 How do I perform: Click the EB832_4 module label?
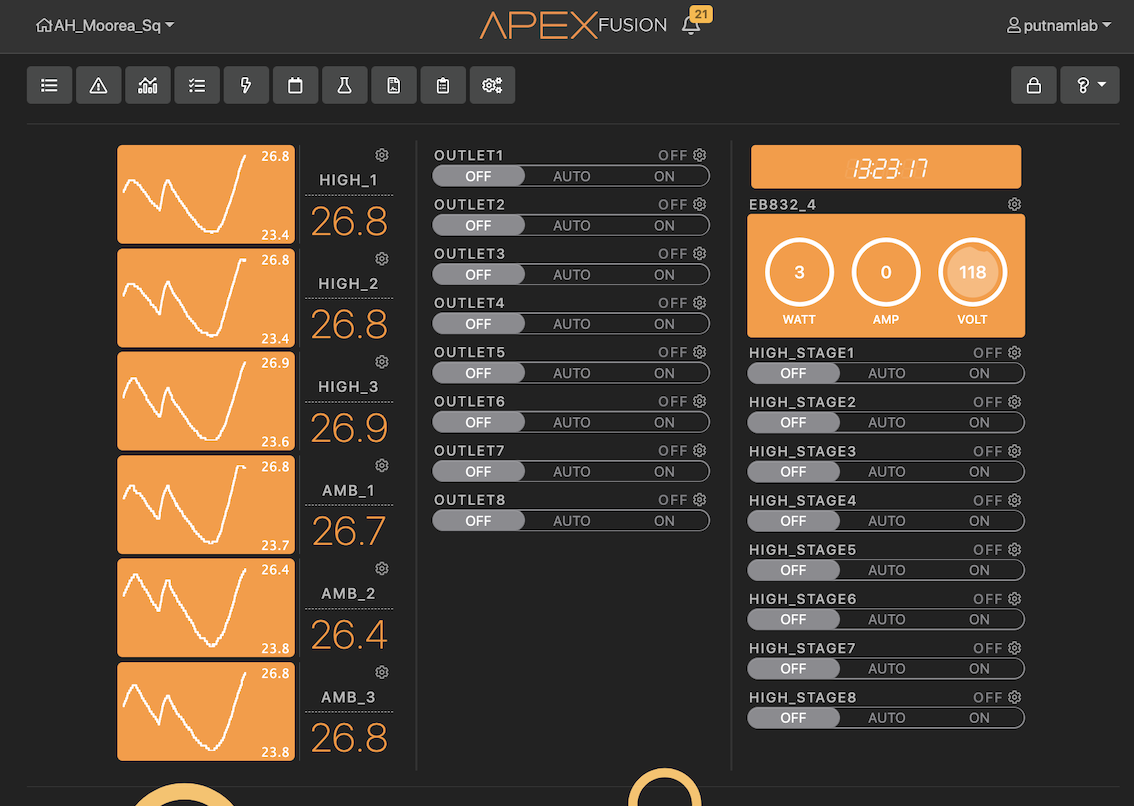click(x=783, y=205)
